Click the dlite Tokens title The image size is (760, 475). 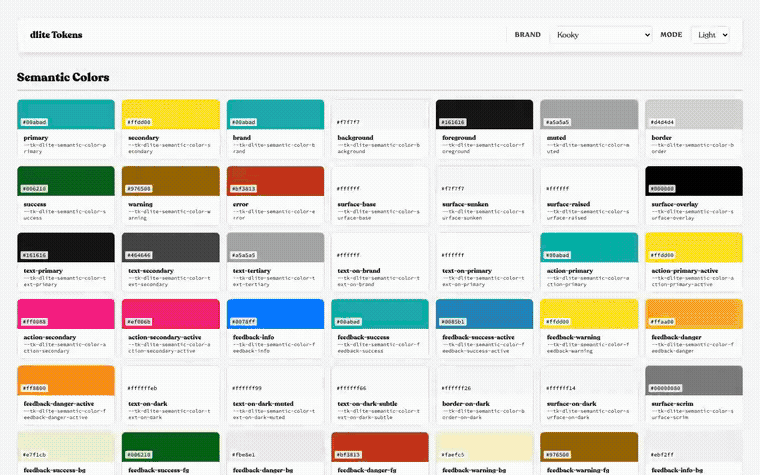tap(56, 35)
